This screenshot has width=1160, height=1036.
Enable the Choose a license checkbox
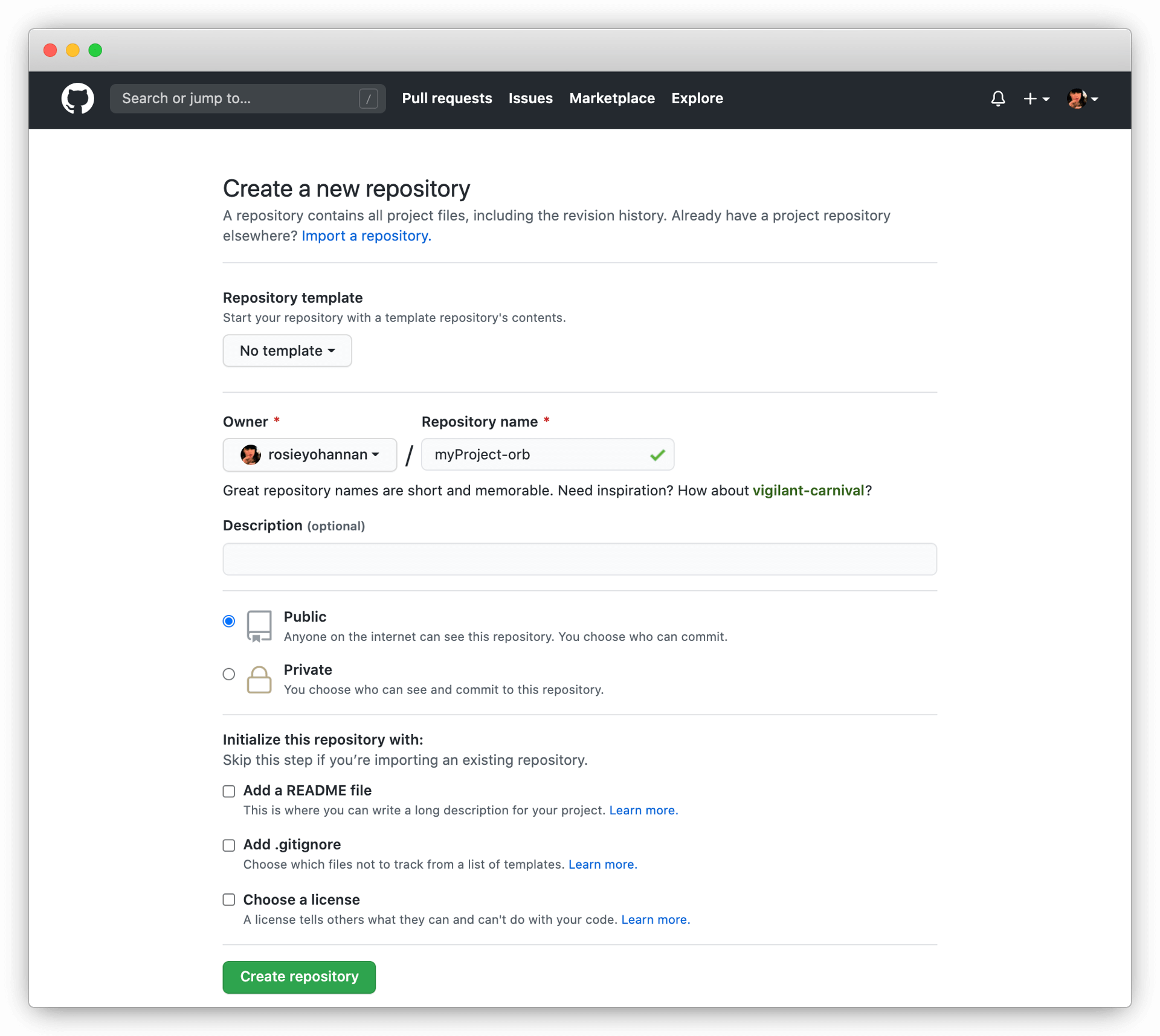228,899
